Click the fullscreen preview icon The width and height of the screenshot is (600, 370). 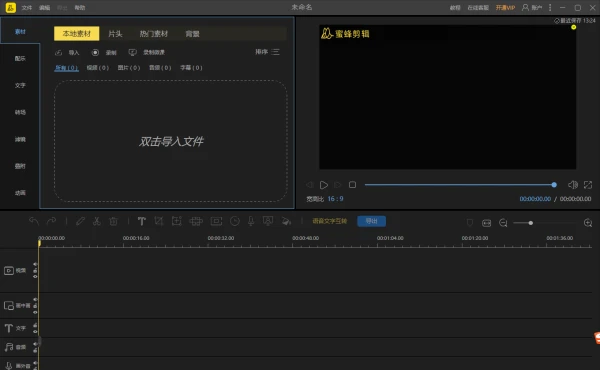coord(588,185)
